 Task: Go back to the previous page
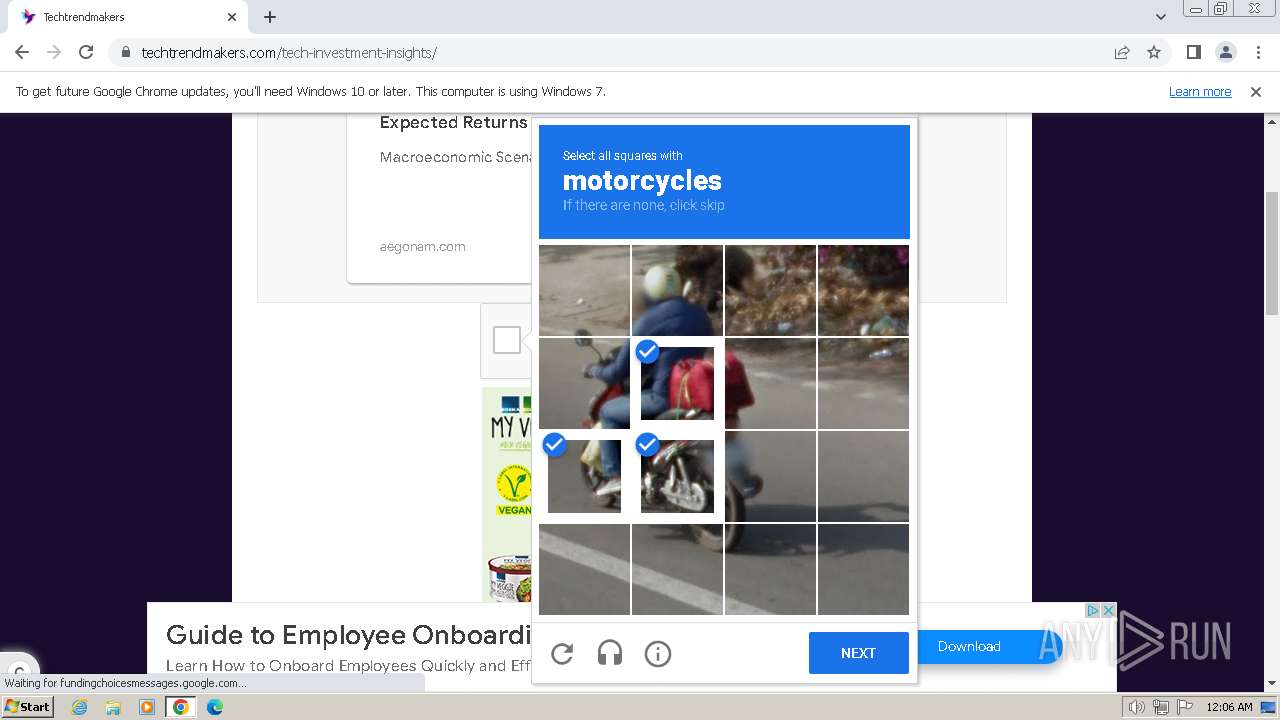pos(22,52)
